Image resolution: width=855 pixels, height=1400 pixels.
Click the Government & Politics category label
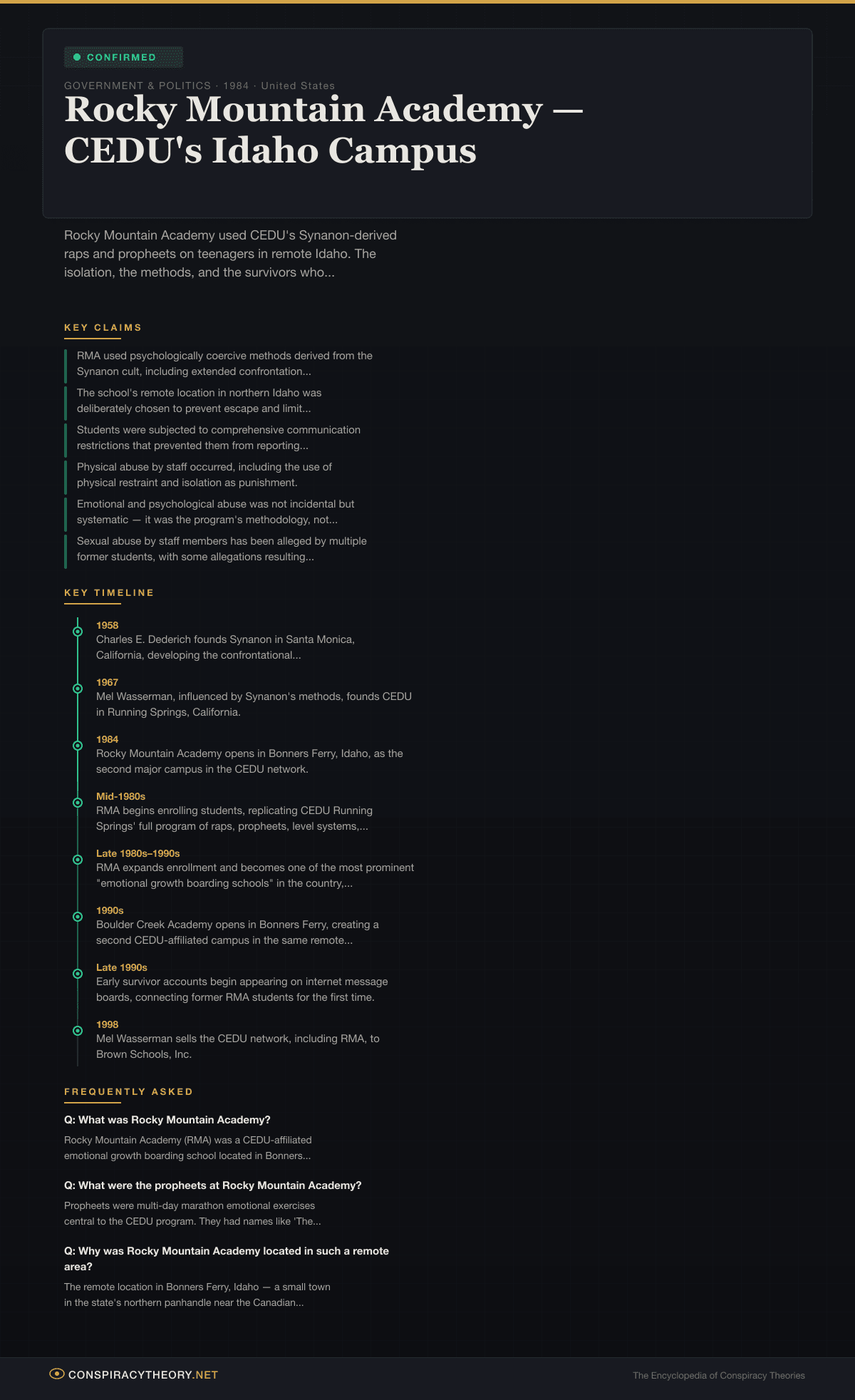tap(138, 86)
